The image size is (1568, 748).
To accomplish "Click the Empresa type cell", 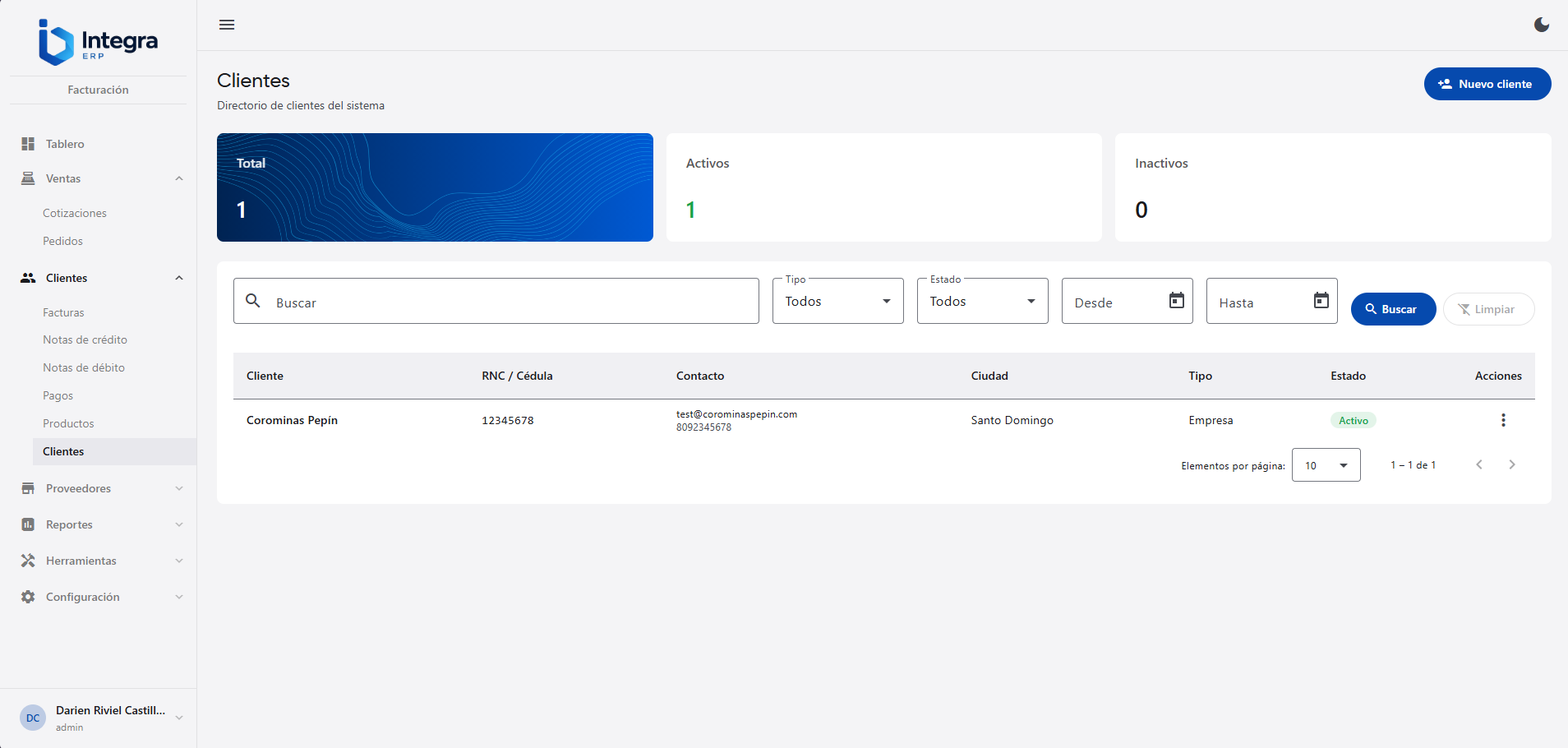I will tap(1211, 420).
